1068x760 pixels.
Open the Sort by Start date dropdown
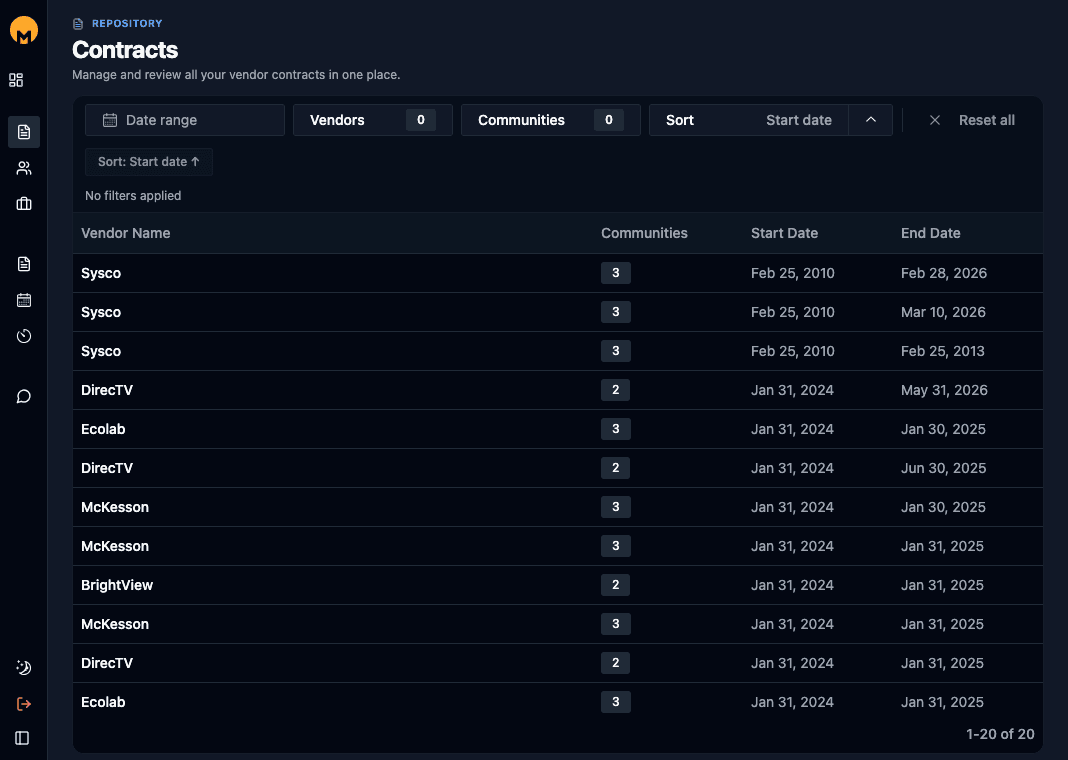coord(749,120)
